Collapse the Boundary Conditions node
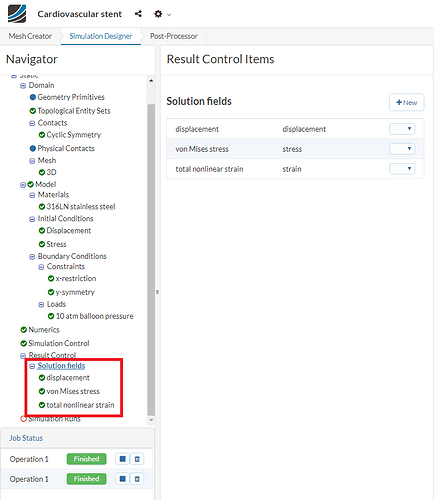 [x=32, y=257]
